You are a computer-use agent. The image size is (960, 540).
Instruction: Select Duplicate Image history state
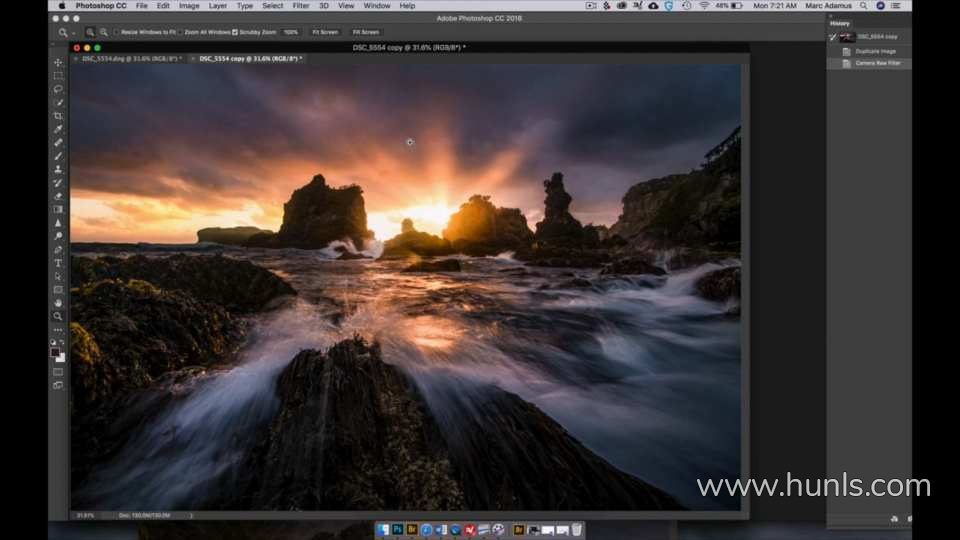pyautogui.click(x=875, y=51)
